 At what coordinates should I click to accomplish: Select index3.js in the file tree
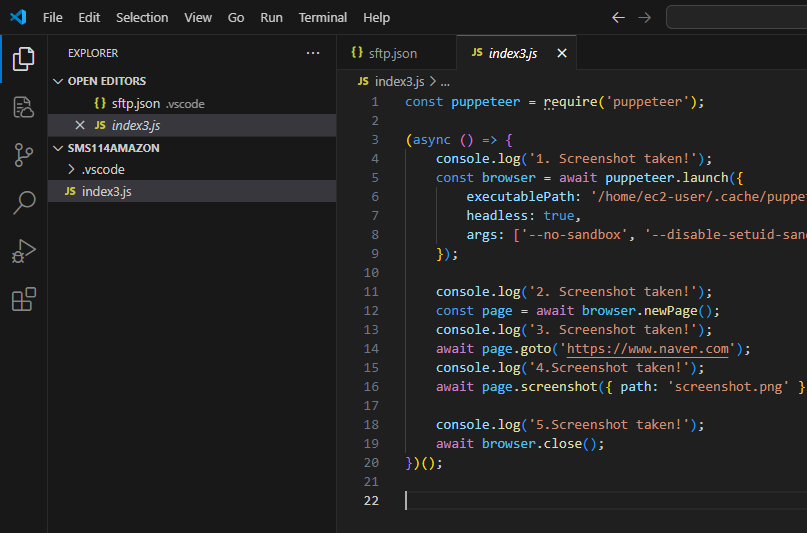[x=106, y=191]
